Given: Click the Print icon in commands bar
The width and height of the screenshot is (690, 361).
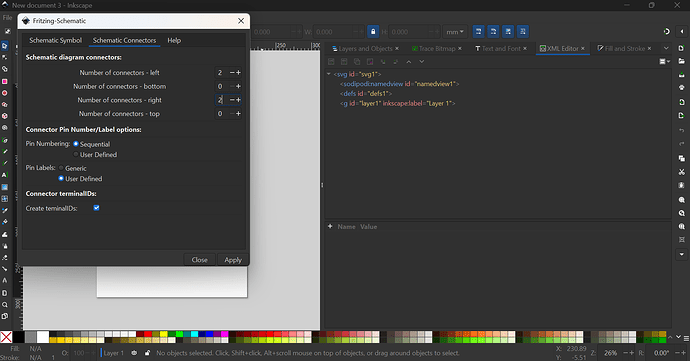Looking at the screenshot, I should pyautogui.click(x=682, y=88).
